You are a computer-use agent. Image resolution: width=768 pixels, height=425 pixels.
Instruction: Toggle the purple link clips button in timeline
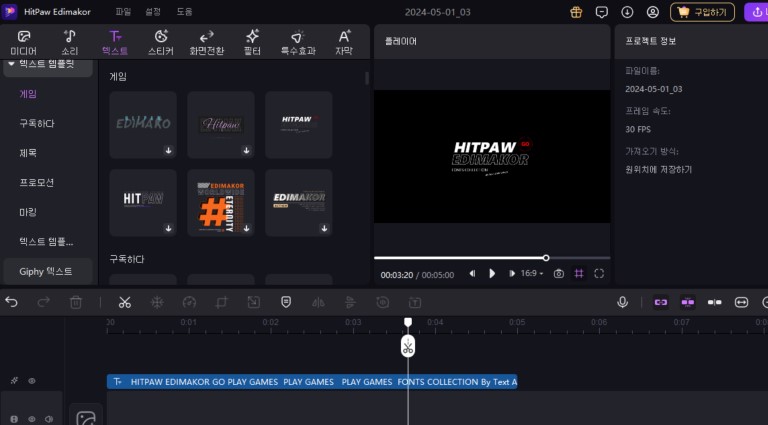(660, 302)
